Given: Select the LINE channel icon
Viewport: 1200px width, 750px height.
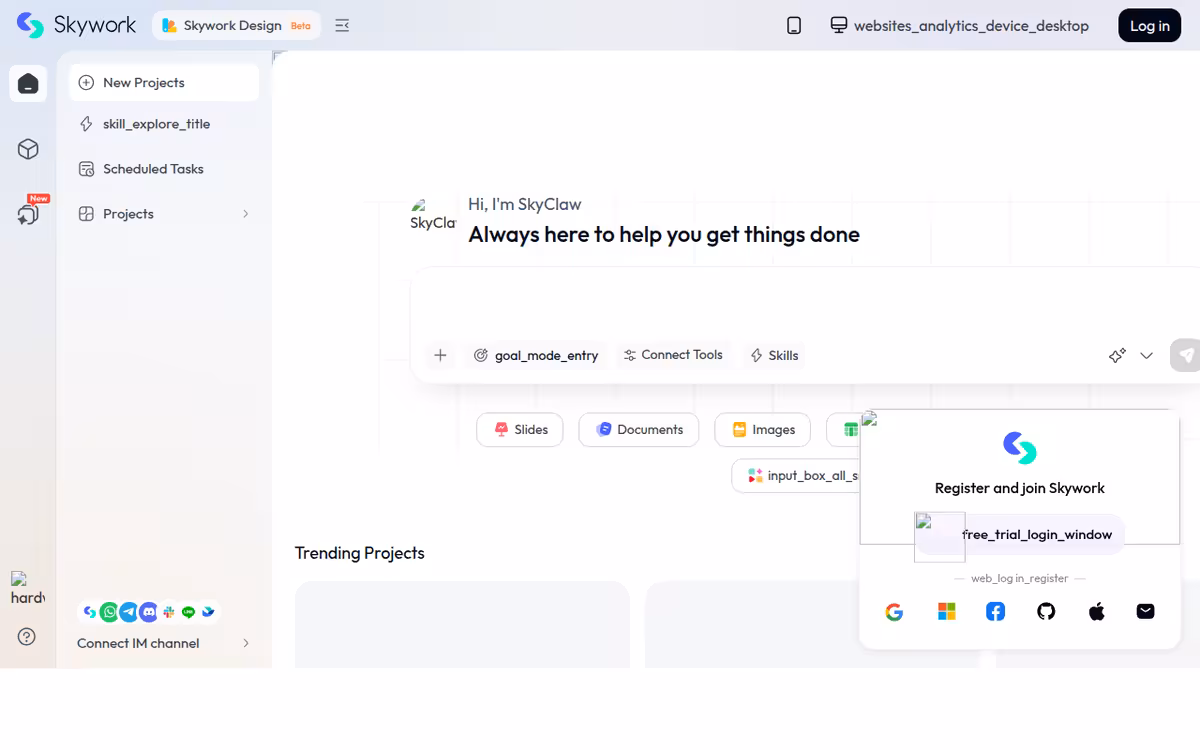Looking at the screenshot, I should coord(188,612).
